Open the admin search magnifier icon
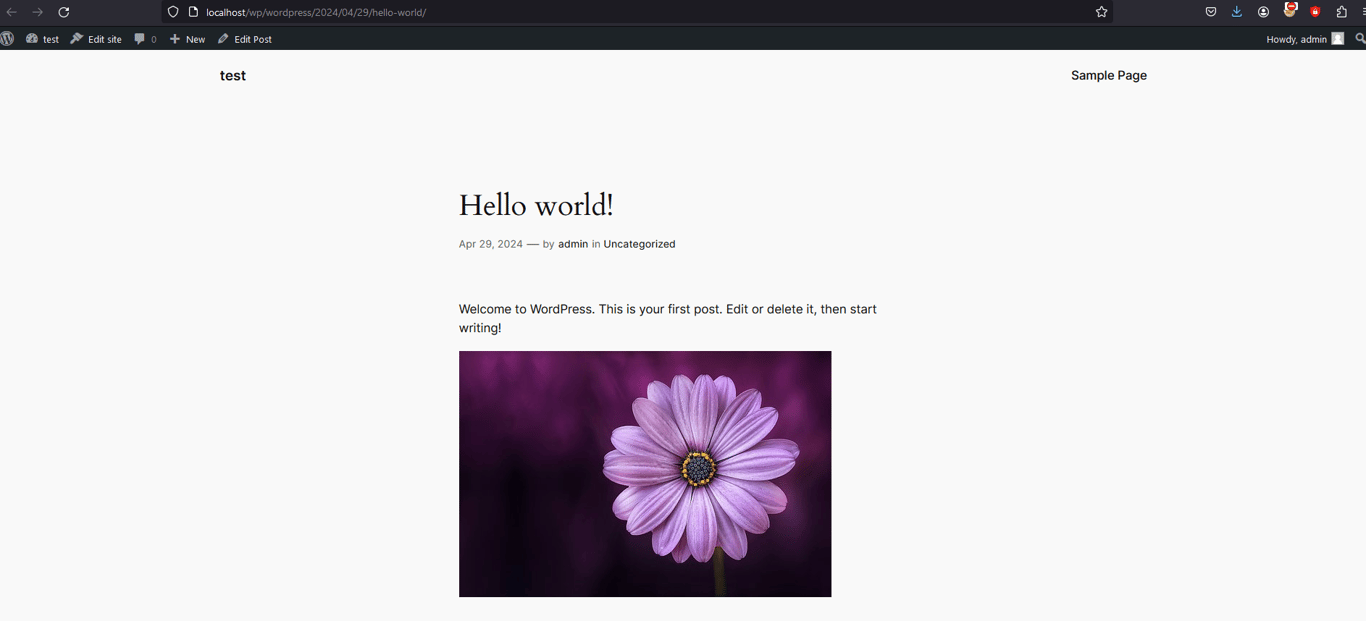1366x621 pixels. [1360, 38]
